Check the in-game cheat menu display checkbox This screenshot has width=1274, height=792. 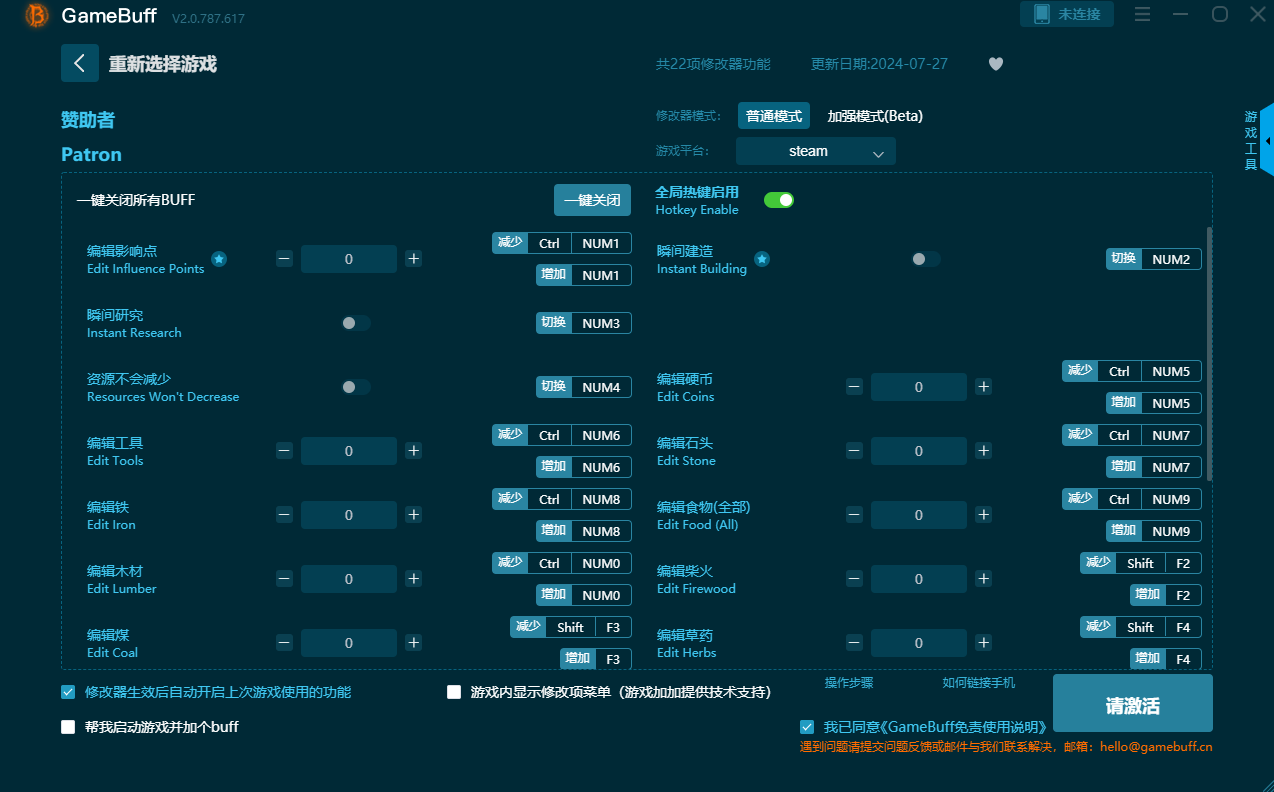point(454,692)
